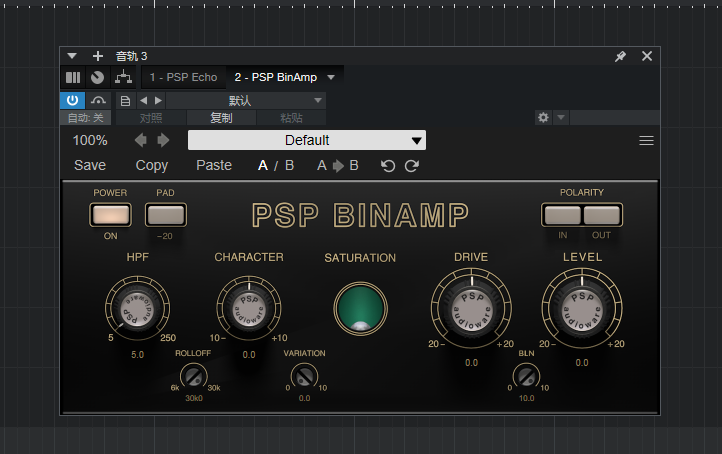
Task: Switch POLARITY OUT button
Action: coord(602,215)
